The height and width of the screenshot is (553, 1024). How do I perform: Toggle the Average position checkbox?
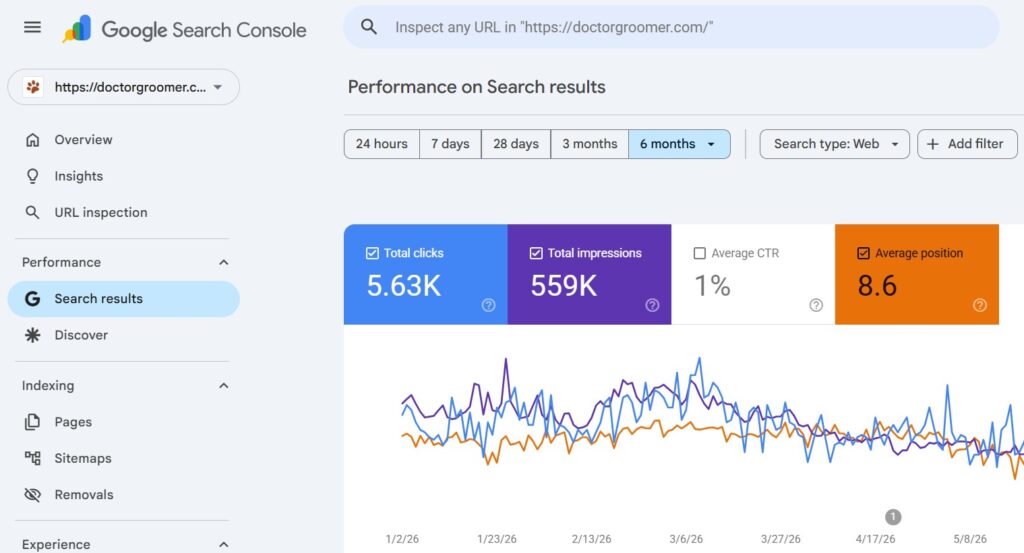[x=863, y=253]
